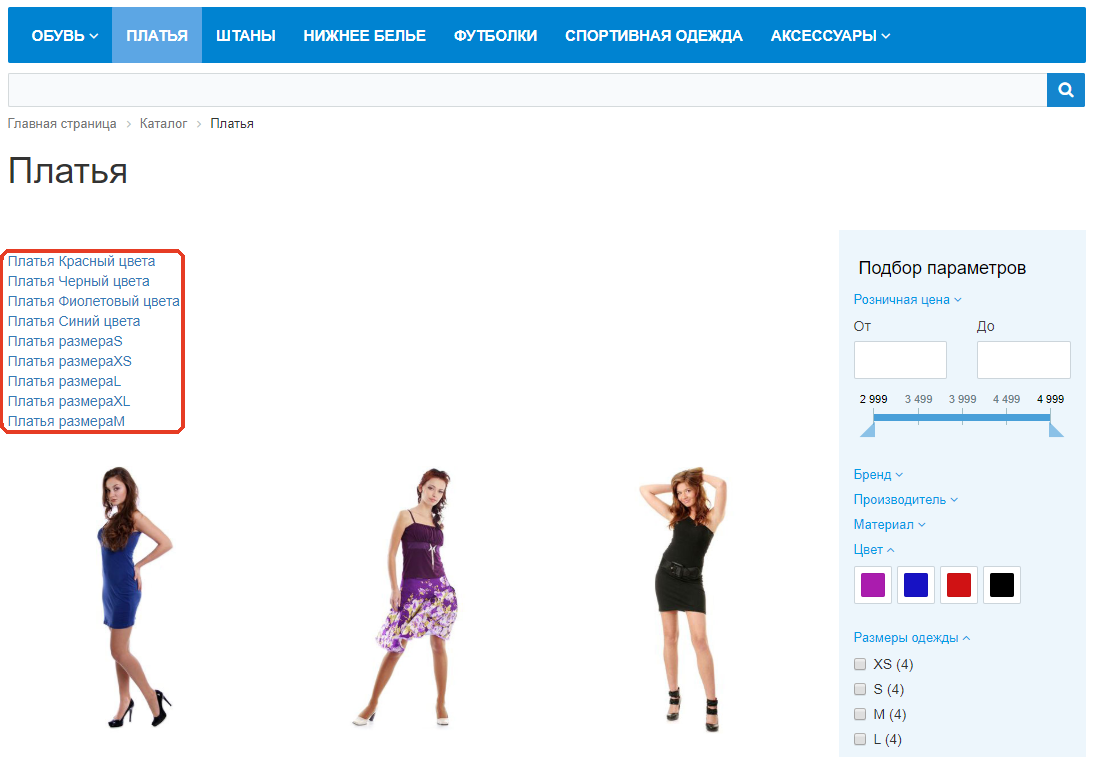This screenshot has width=1093, height=757.
Task: Grab the right price slider handle
Action: click(1056, 429)
